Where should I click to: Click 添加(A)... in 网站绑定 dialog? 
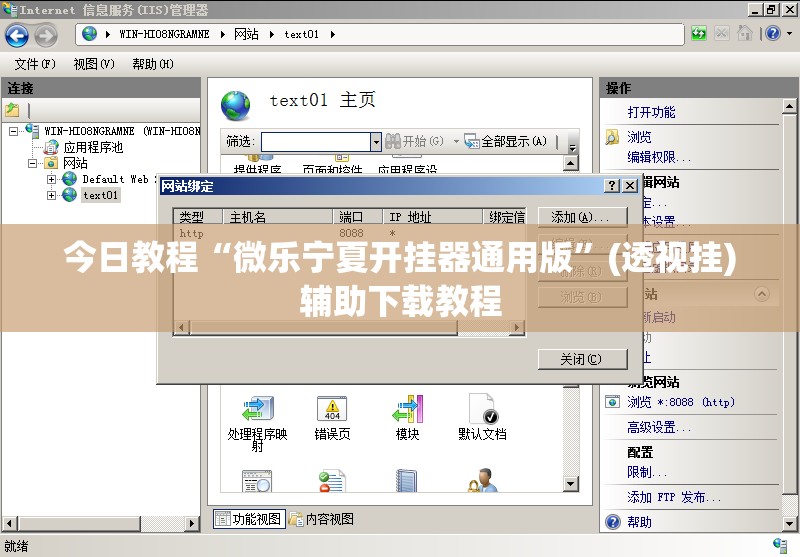click(x=582, y=217)
